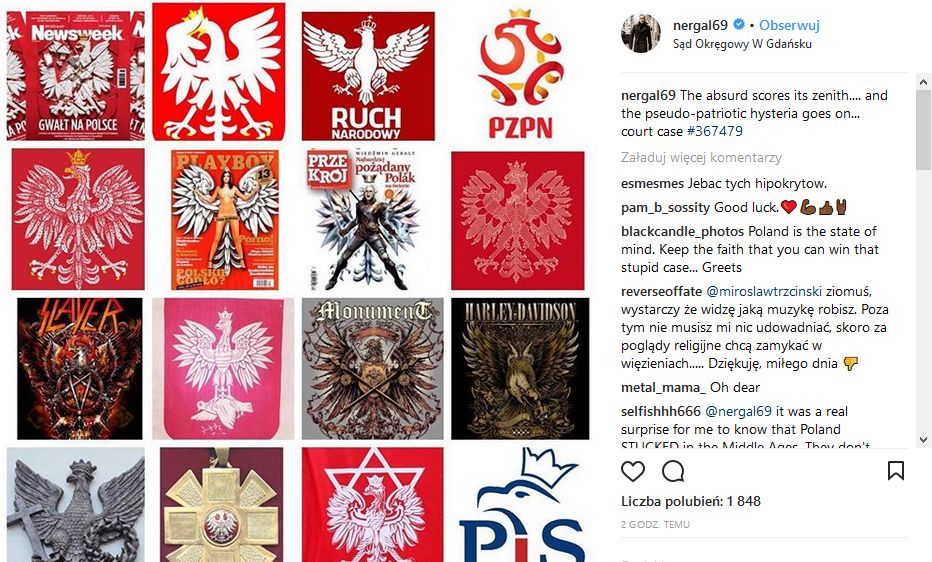Image resolution: width=932 pixels, height=562 pixels.
Task: Click the Slayer album artwork tile
Action: tap(80, 368)
